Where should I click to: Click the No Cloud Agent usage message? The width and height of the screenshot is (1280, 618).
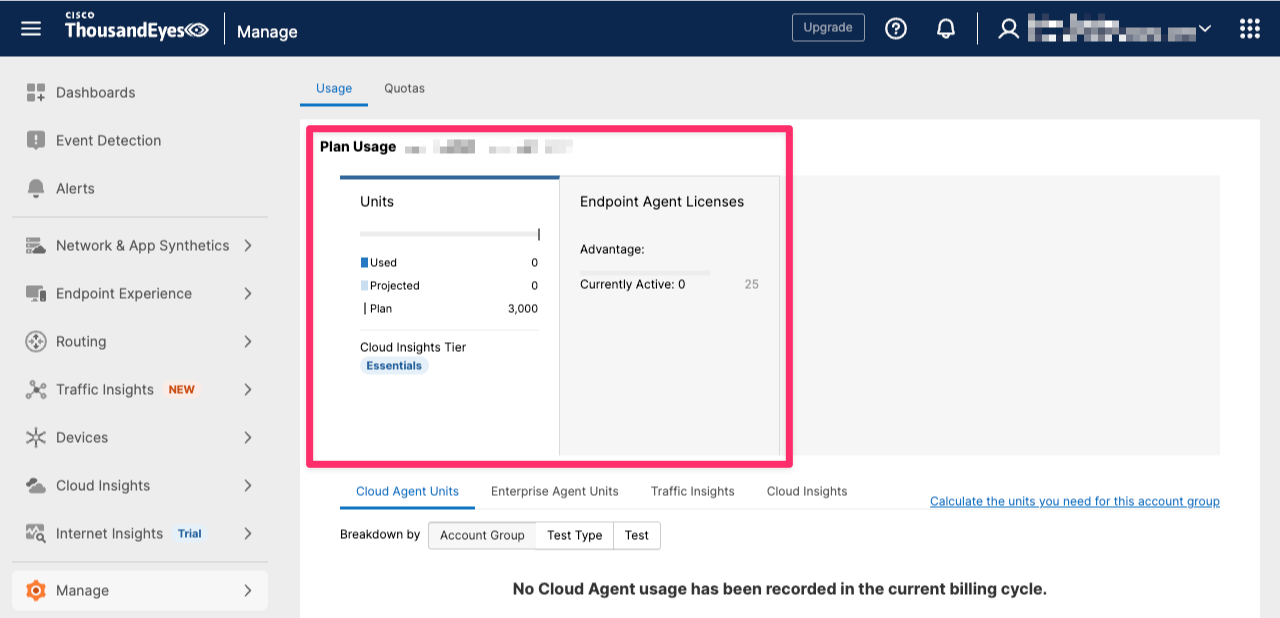click(x=780, y=589)
